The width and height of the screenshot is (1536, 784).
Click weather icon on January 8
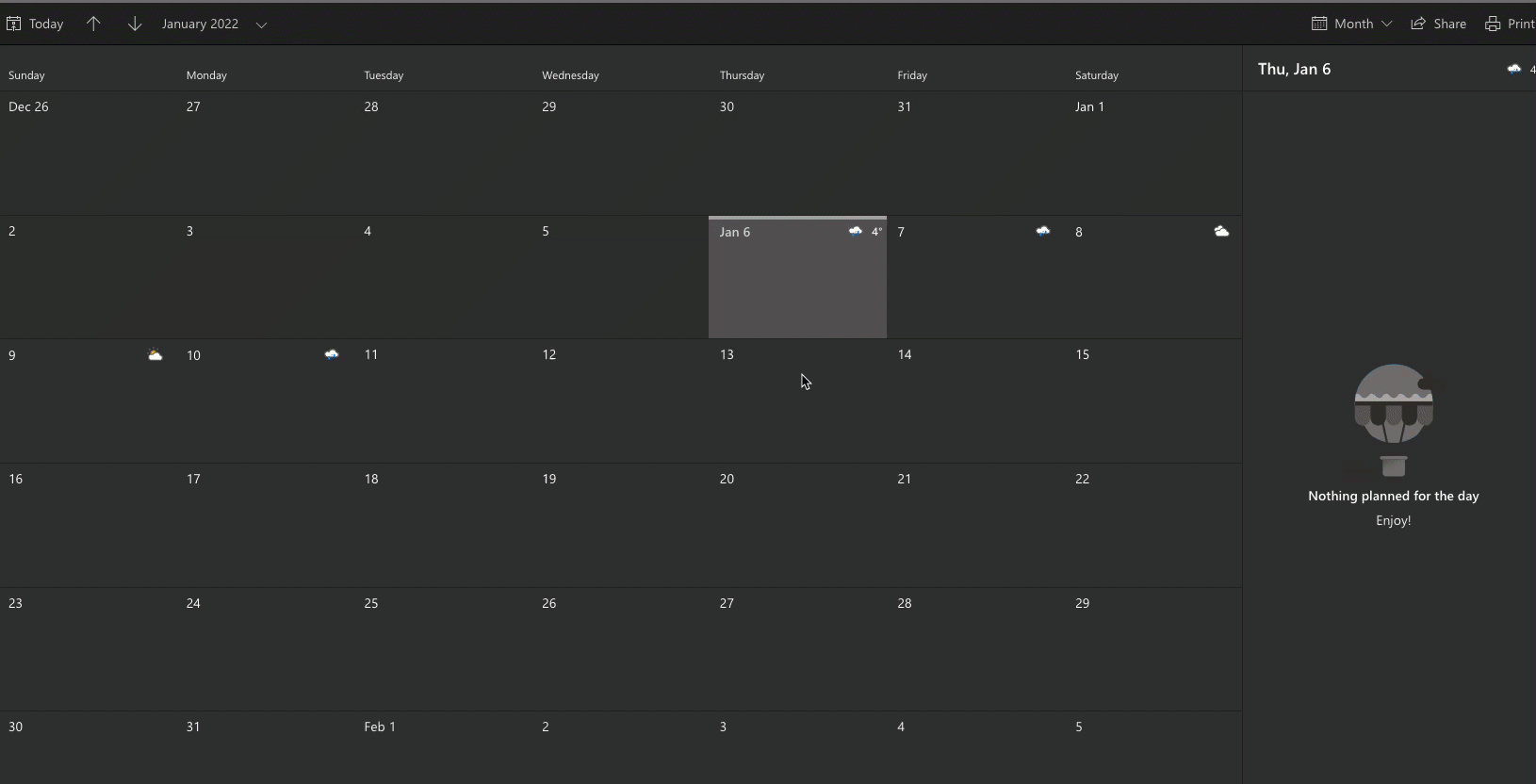1221,231
